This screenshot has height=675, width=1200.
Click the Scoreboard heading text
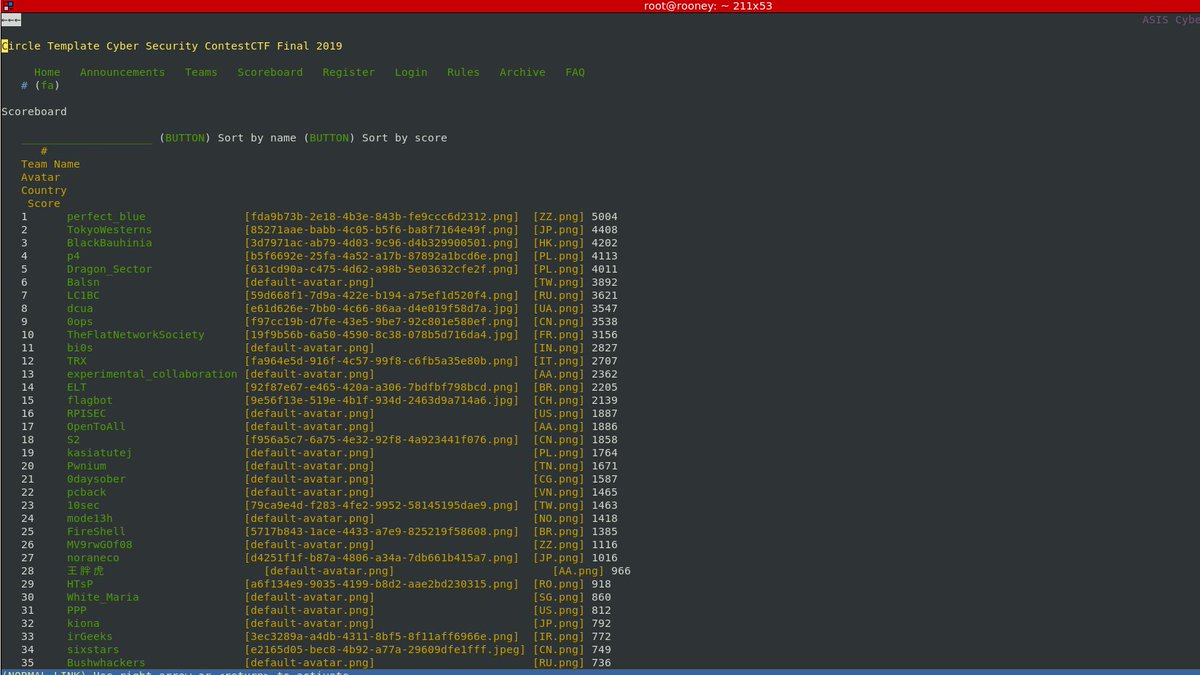pyautogui.click(x=34, y=111)
